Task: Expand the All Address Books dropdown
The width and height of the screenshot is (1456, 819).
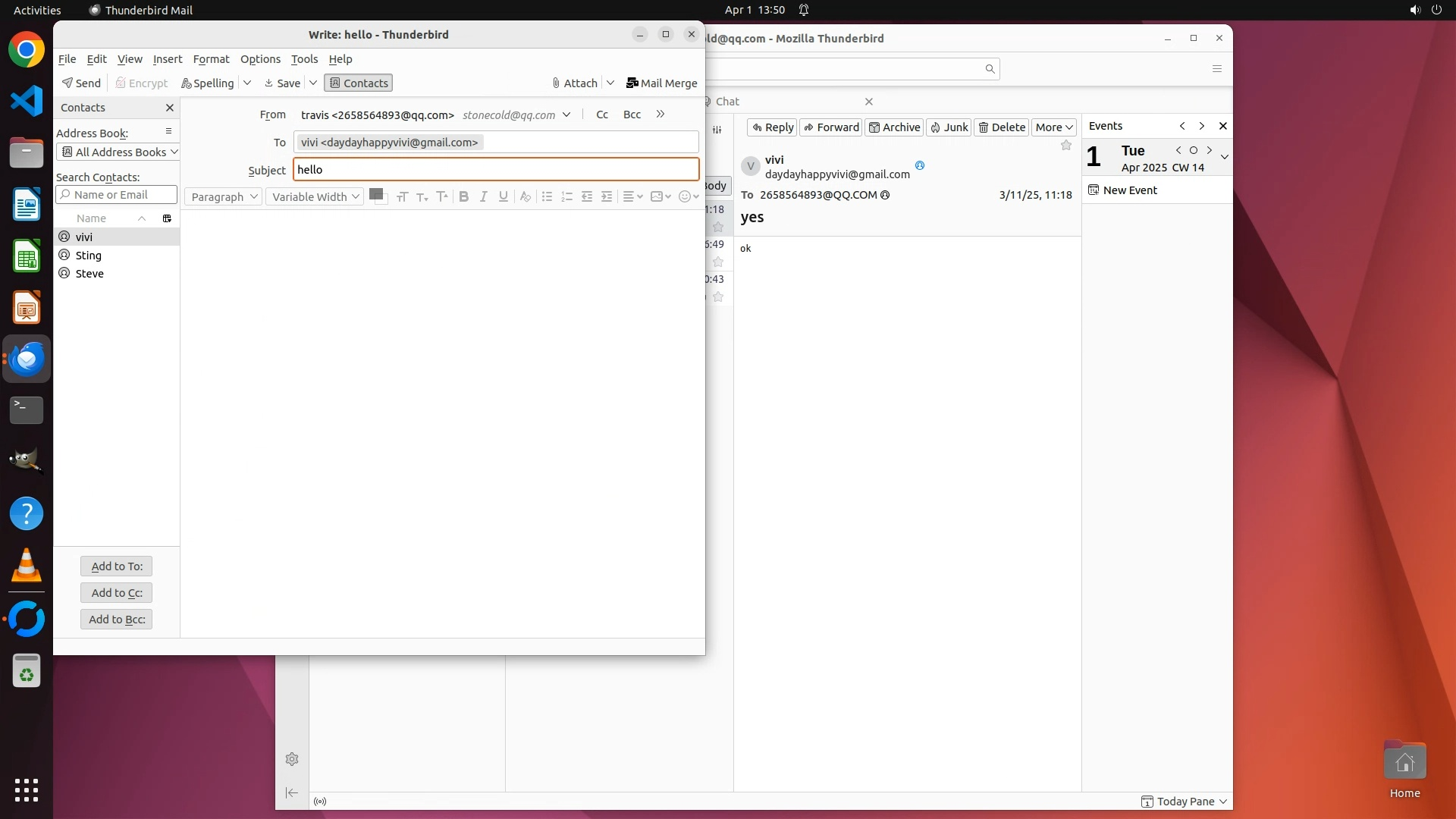Action: tap(118, 152)
